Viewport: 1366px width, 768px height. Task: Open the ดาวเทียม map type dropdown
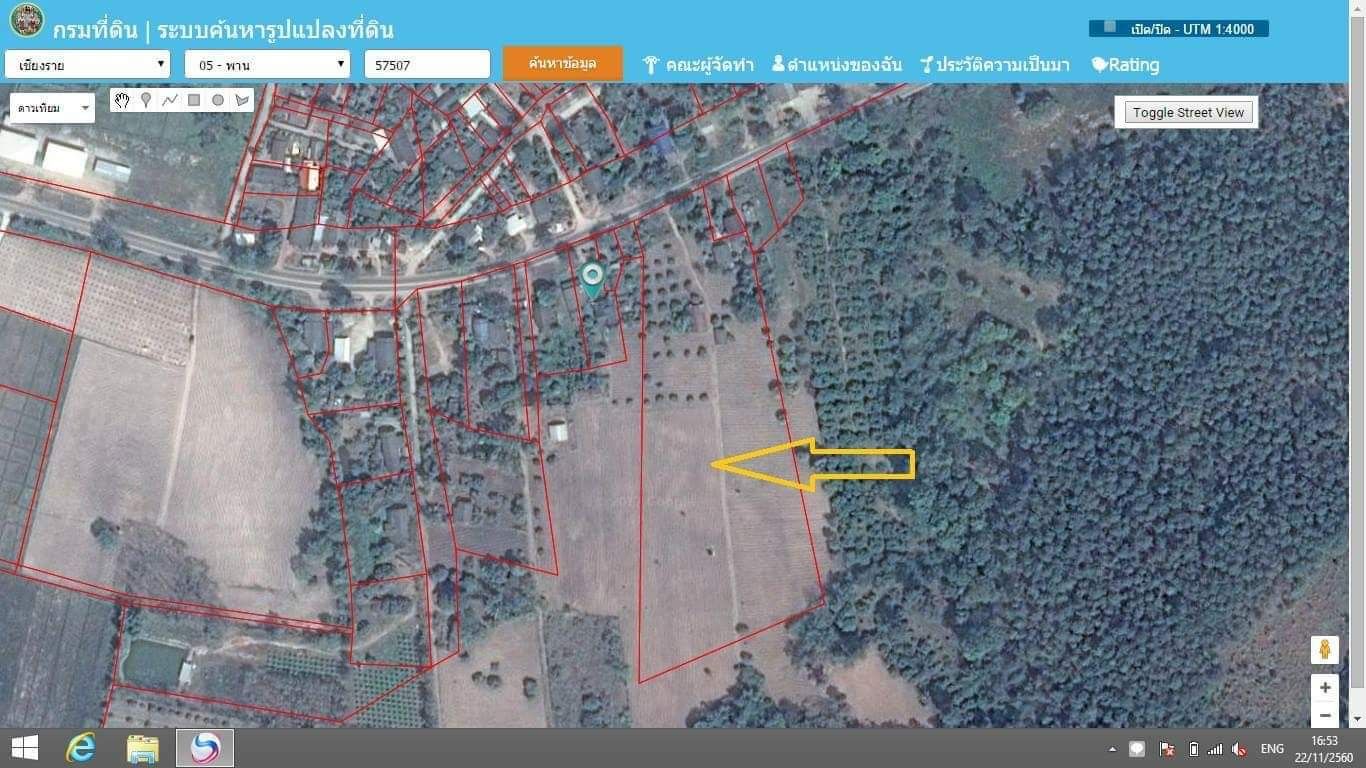pyautogui.click(x=52, y=108)
